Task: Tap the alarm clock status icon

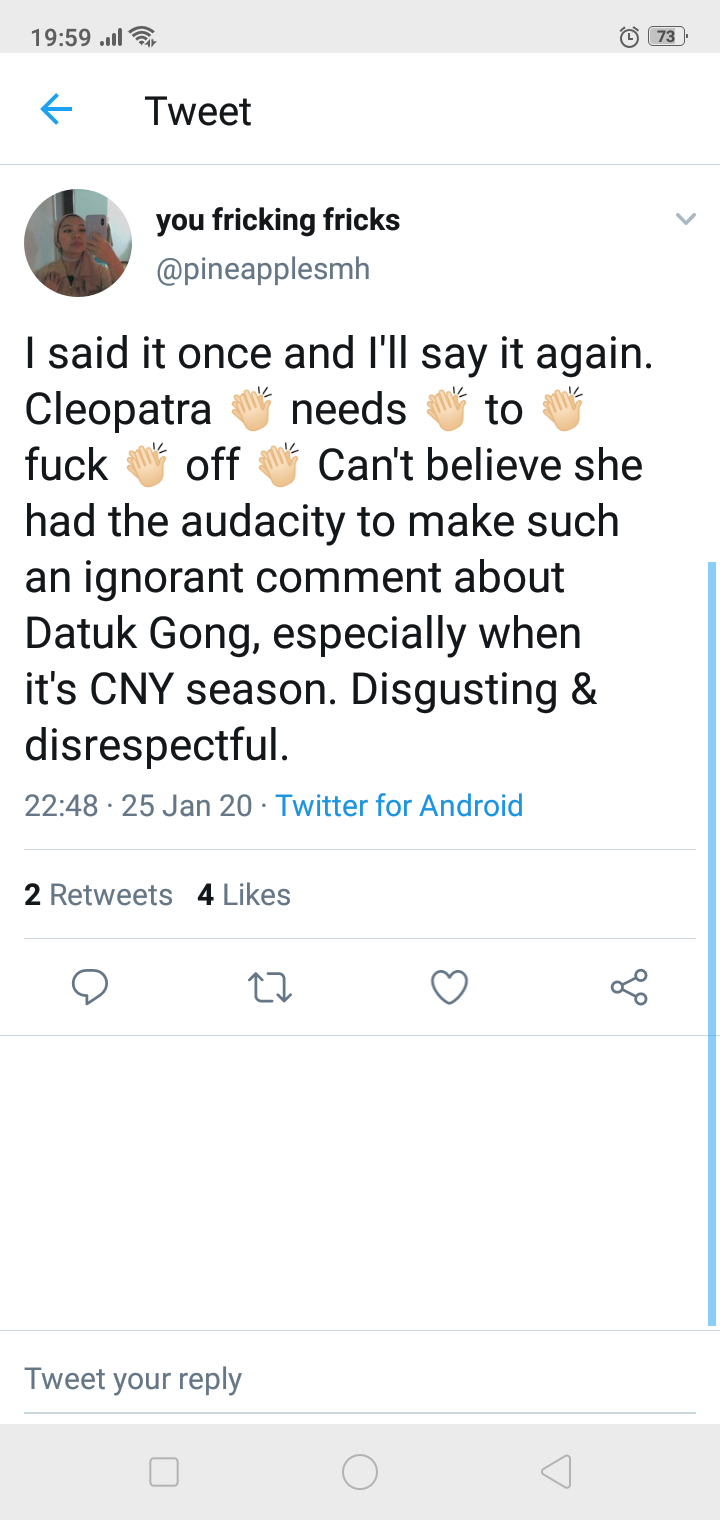Action: tap(629, 38)
